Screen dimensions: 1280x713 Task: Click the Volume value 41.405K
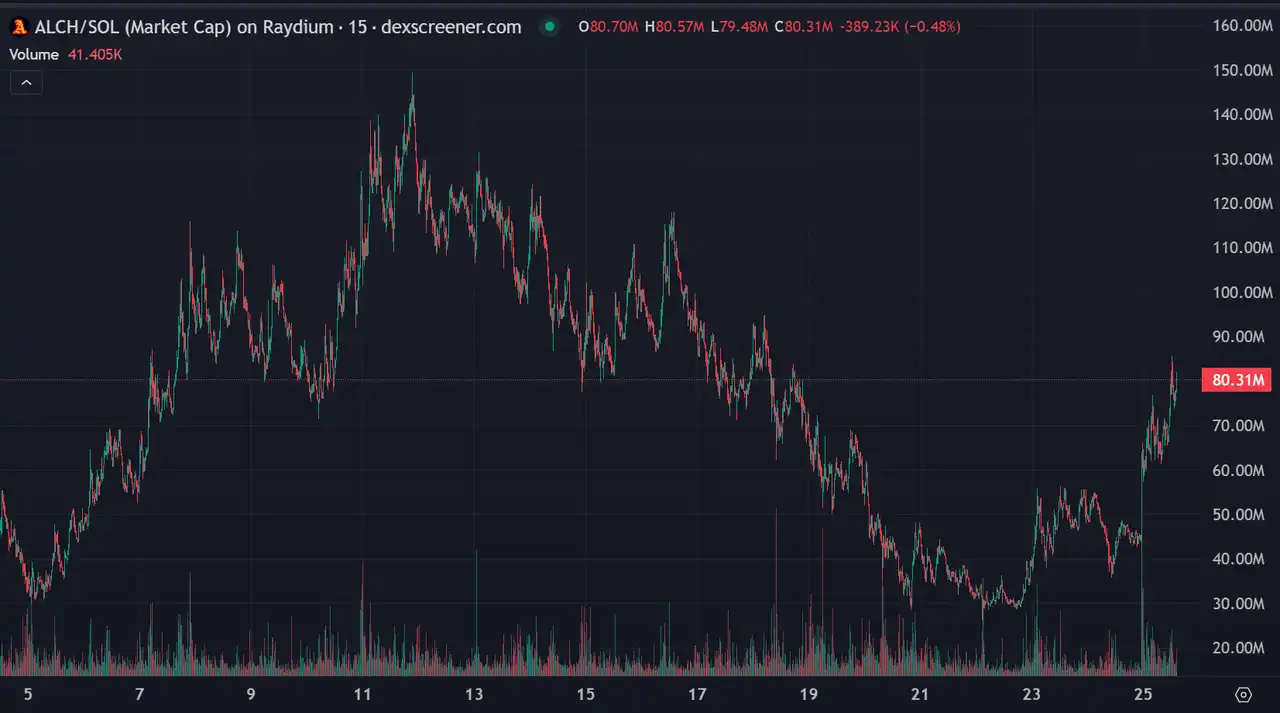(95, 55)
